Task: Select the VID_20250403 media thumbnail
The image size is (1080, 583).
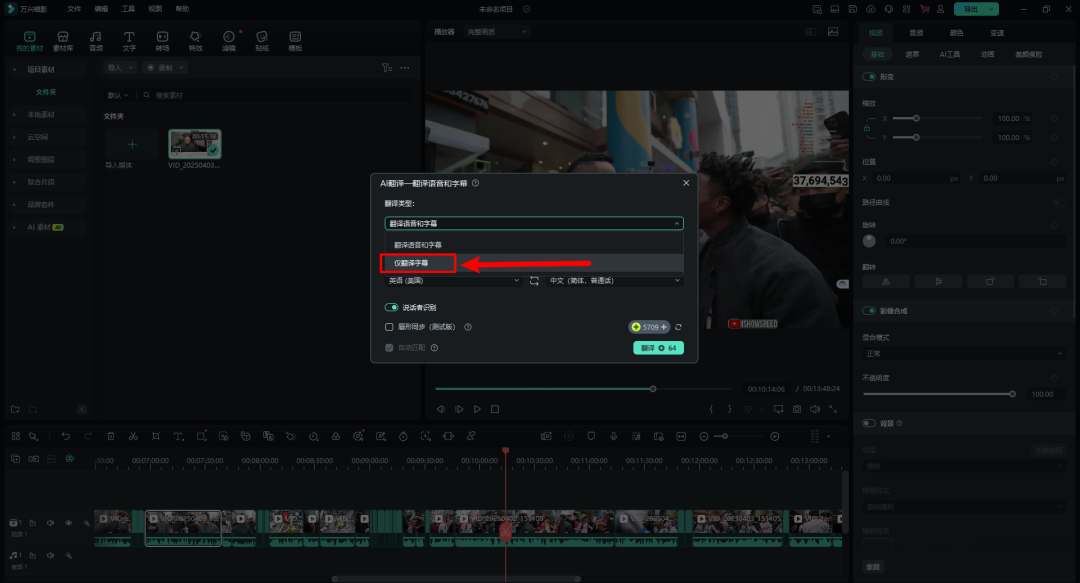Action: 195,144
